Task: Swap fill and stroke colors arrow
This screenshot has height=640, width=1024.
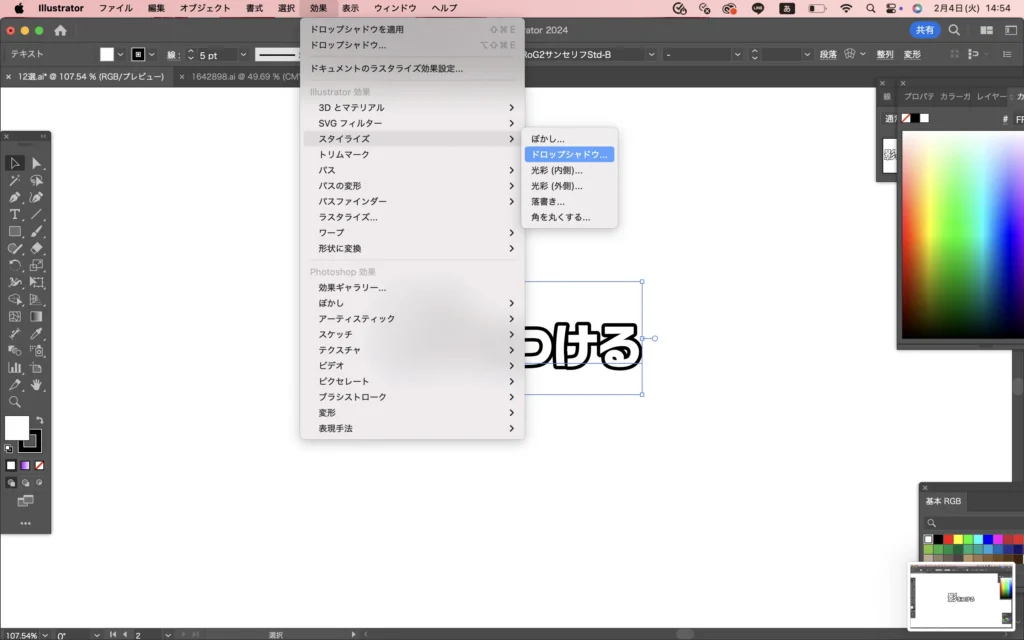Action: tap(40, 421)
